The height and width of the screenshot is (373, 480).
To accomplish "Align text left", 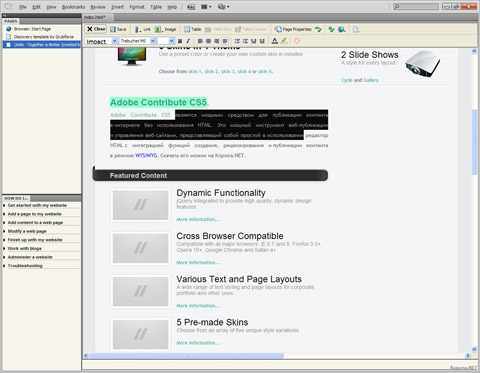I will point(200,41).
